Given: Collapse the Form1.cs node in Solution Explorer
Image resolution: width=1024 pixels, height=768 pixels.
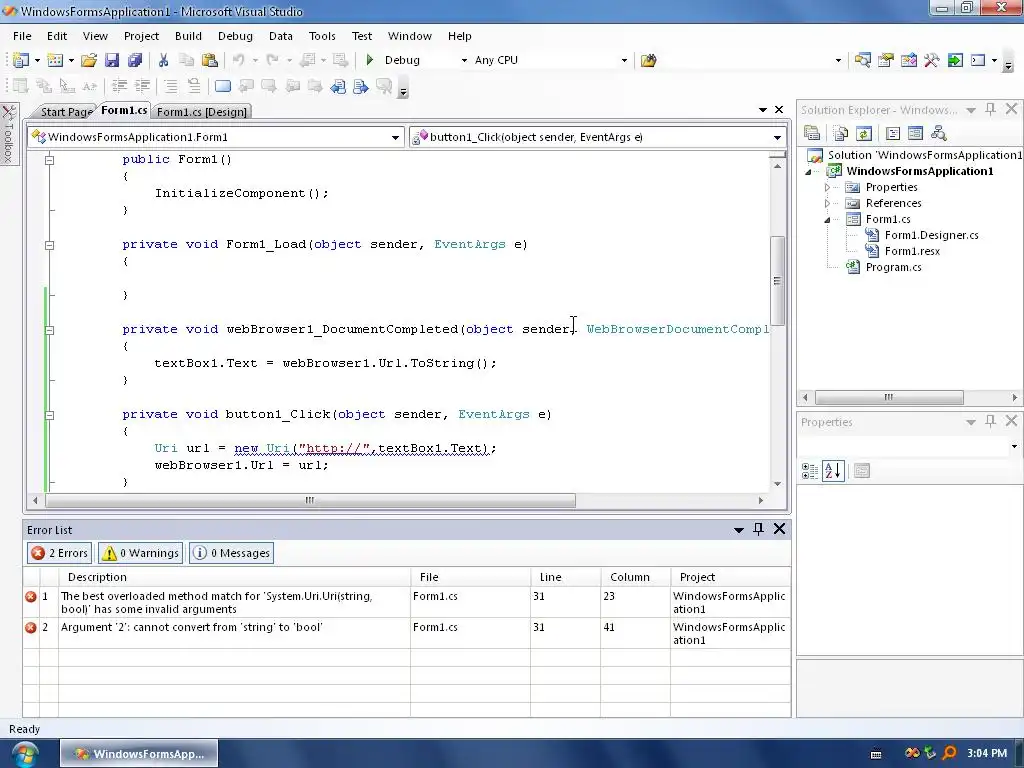Looking at the screenshot, I should [827, 219].
